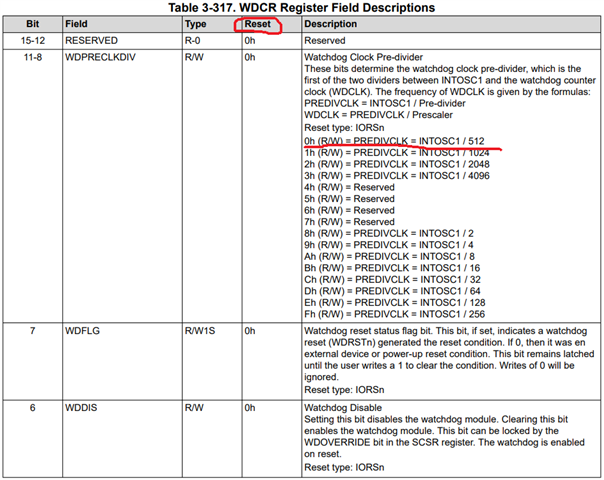Click the Field column header
The image size is (604, 480).
76,24
